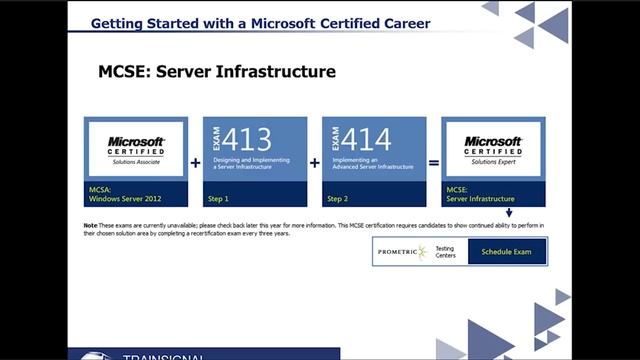
Task: Select the MCSE Server Infrastructure card
Action: tap(493, 162)
